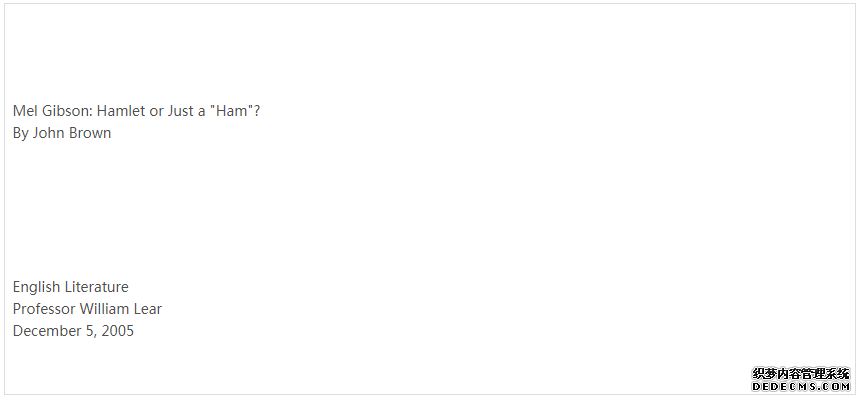Click the word 'Hamlet' in the title
The height and width of the screenshot is (401, 861).
121,111
